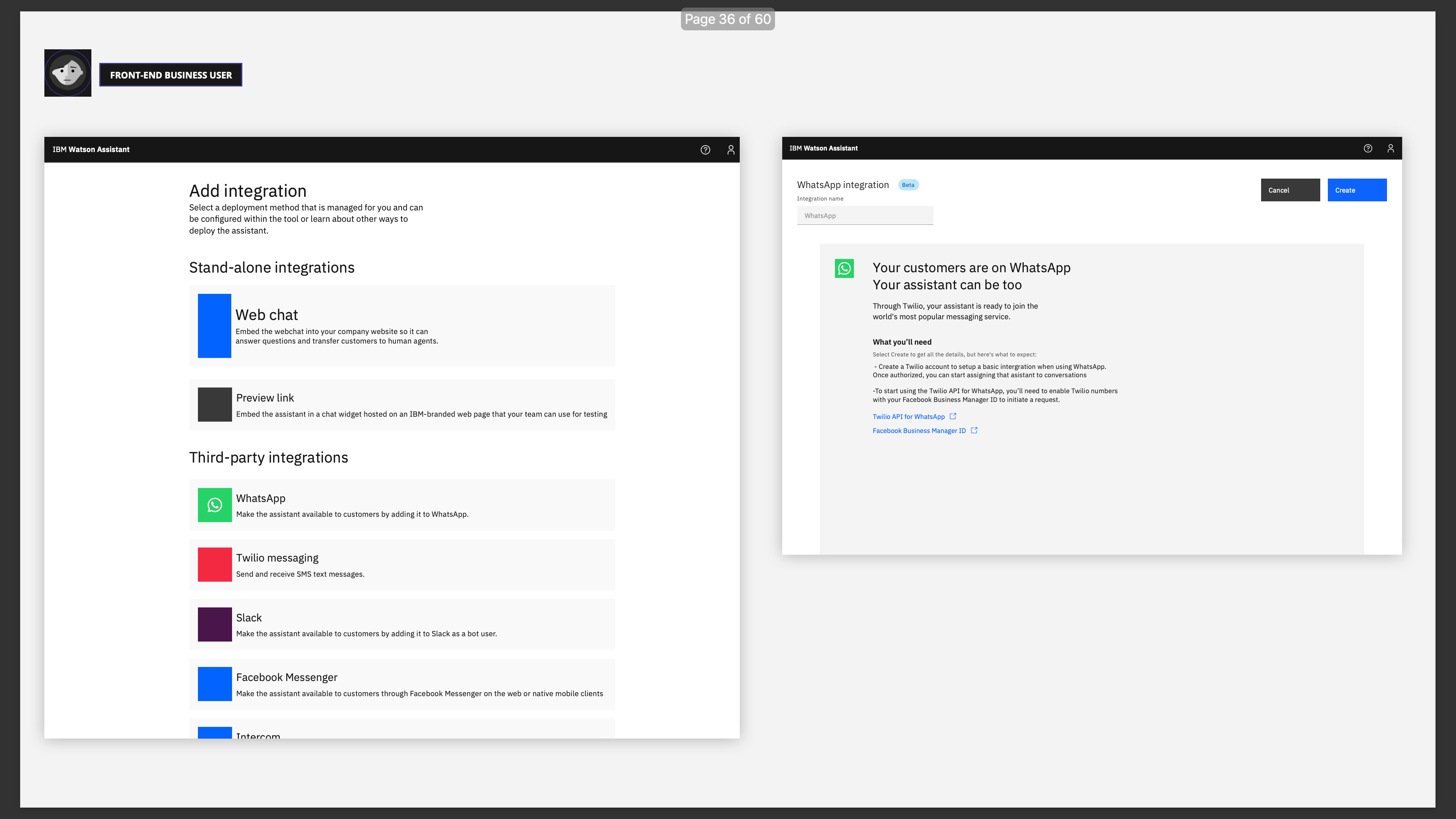The image size is (1456, 819).
Task: Click the help icon in Add integration window
Action: pos(705,150)
